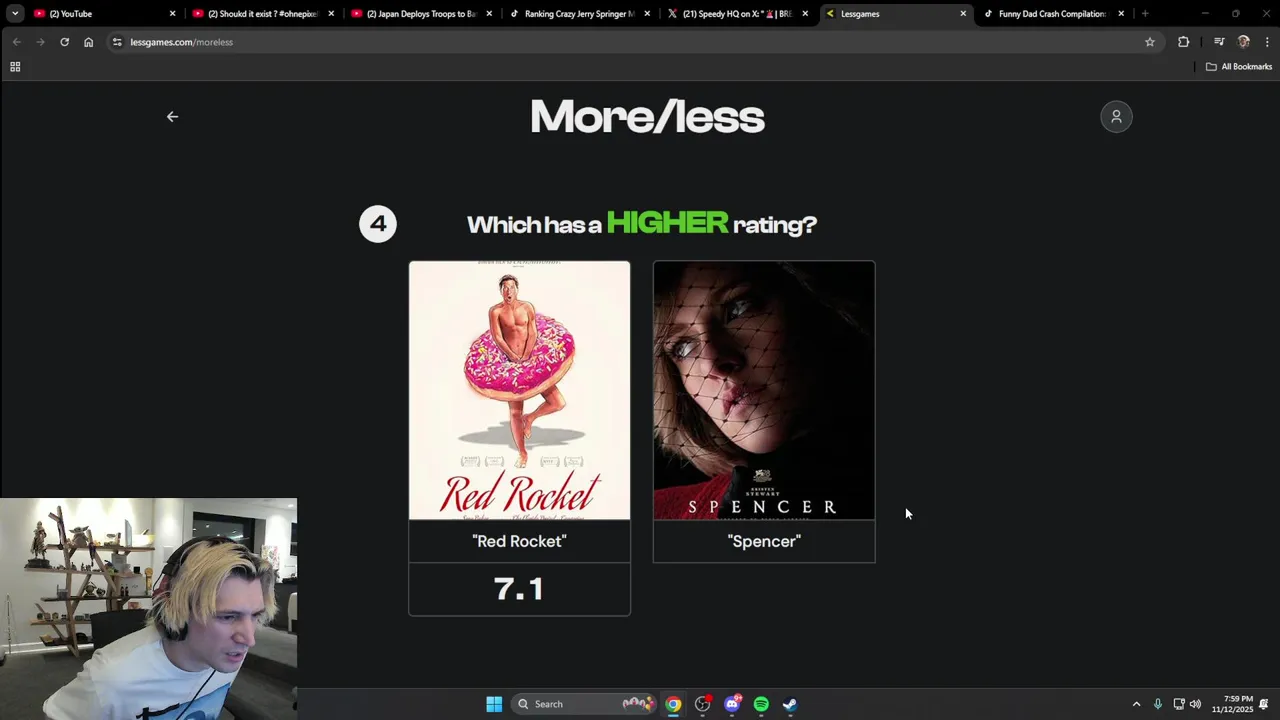Click the network display icon in the system tray
This screenshot has width=1280, height=720.
1178,704
